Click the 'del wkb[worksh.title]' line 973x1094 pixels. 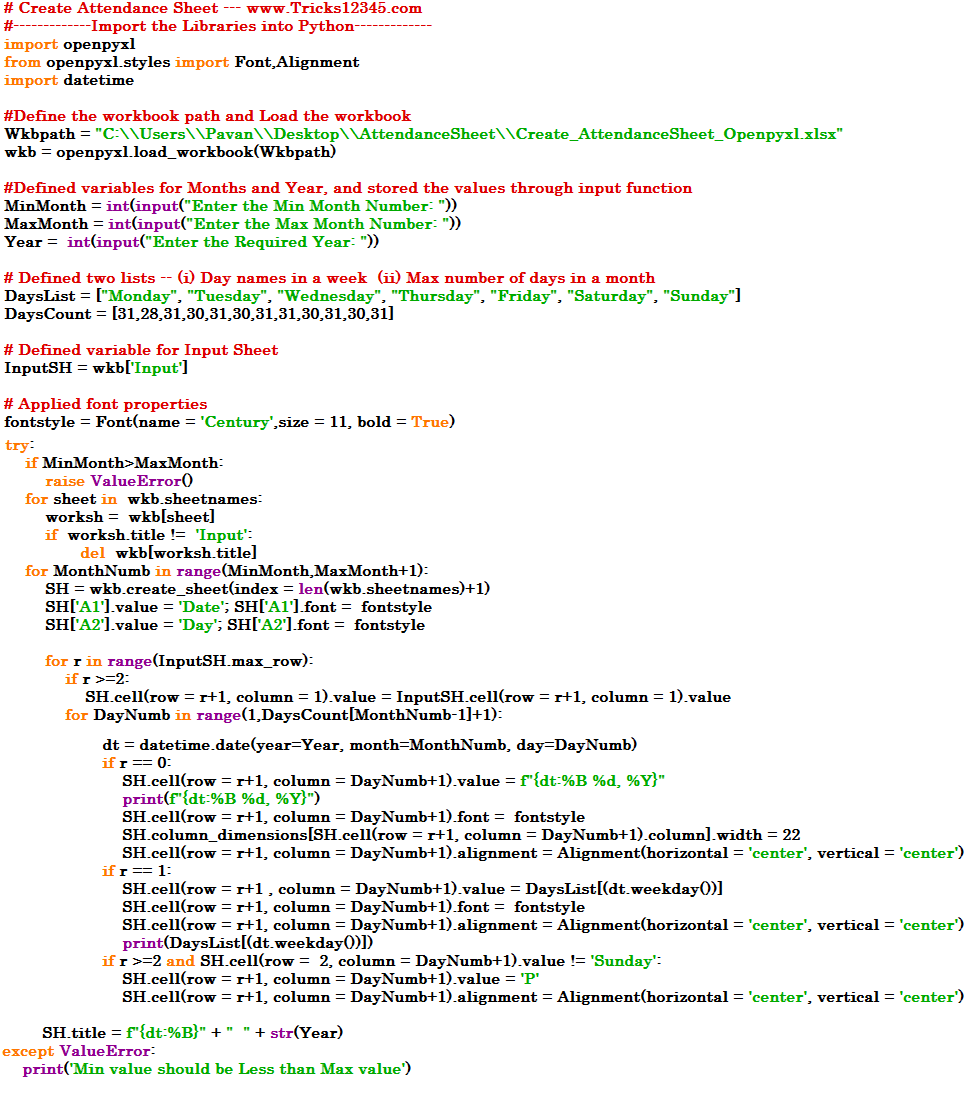168,553
